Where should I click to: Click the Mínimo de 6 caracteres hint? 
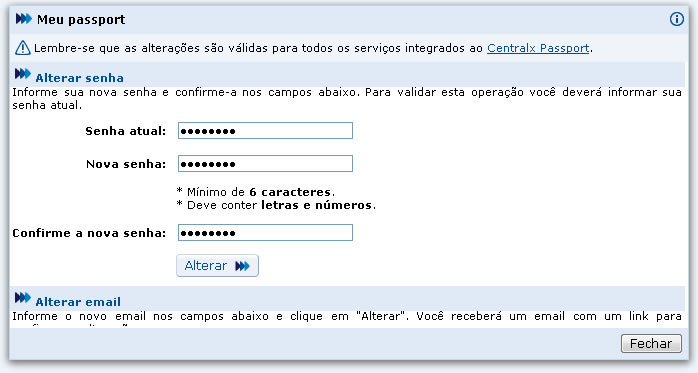pos(256,192)
